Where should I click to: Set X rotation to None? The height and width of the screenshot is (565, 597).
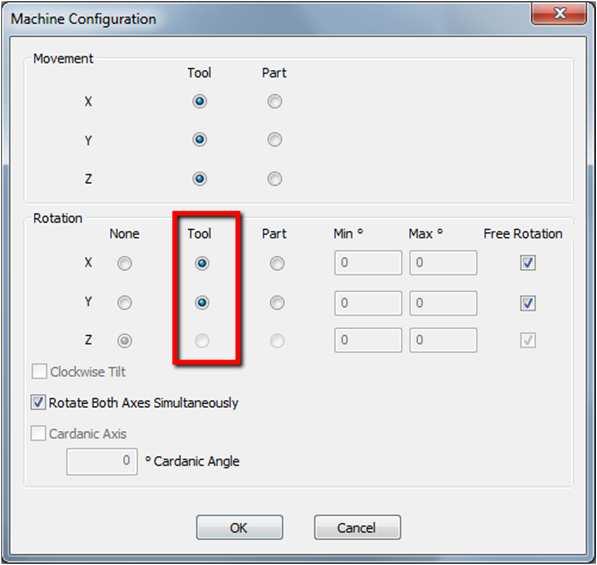pos(125,263)
